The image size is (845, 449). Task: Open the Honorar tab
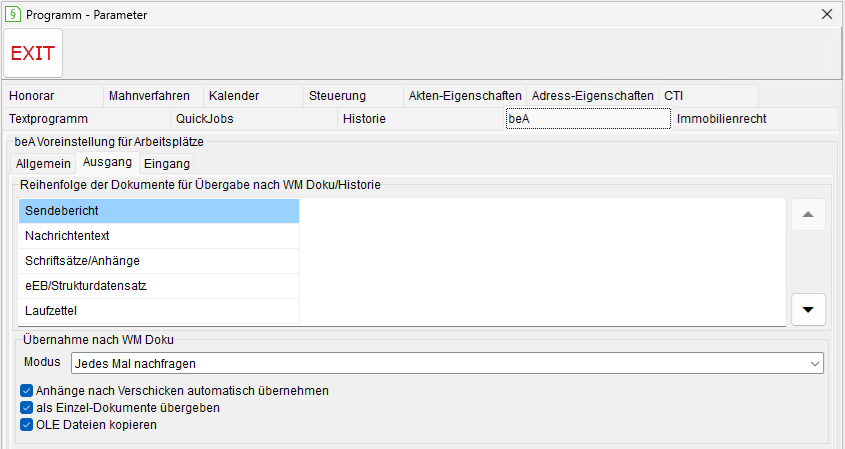(x=52, y=96)
